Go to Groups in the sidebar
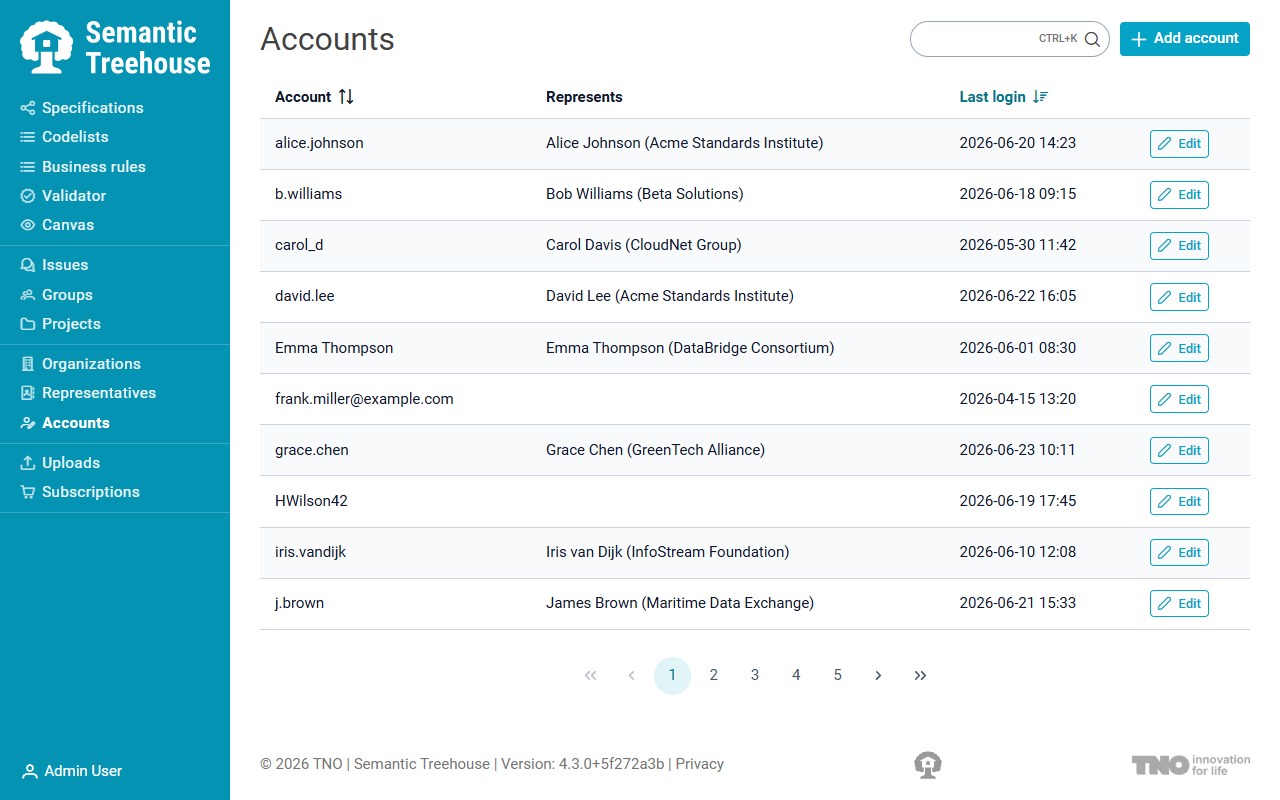 tap(56, 295)
